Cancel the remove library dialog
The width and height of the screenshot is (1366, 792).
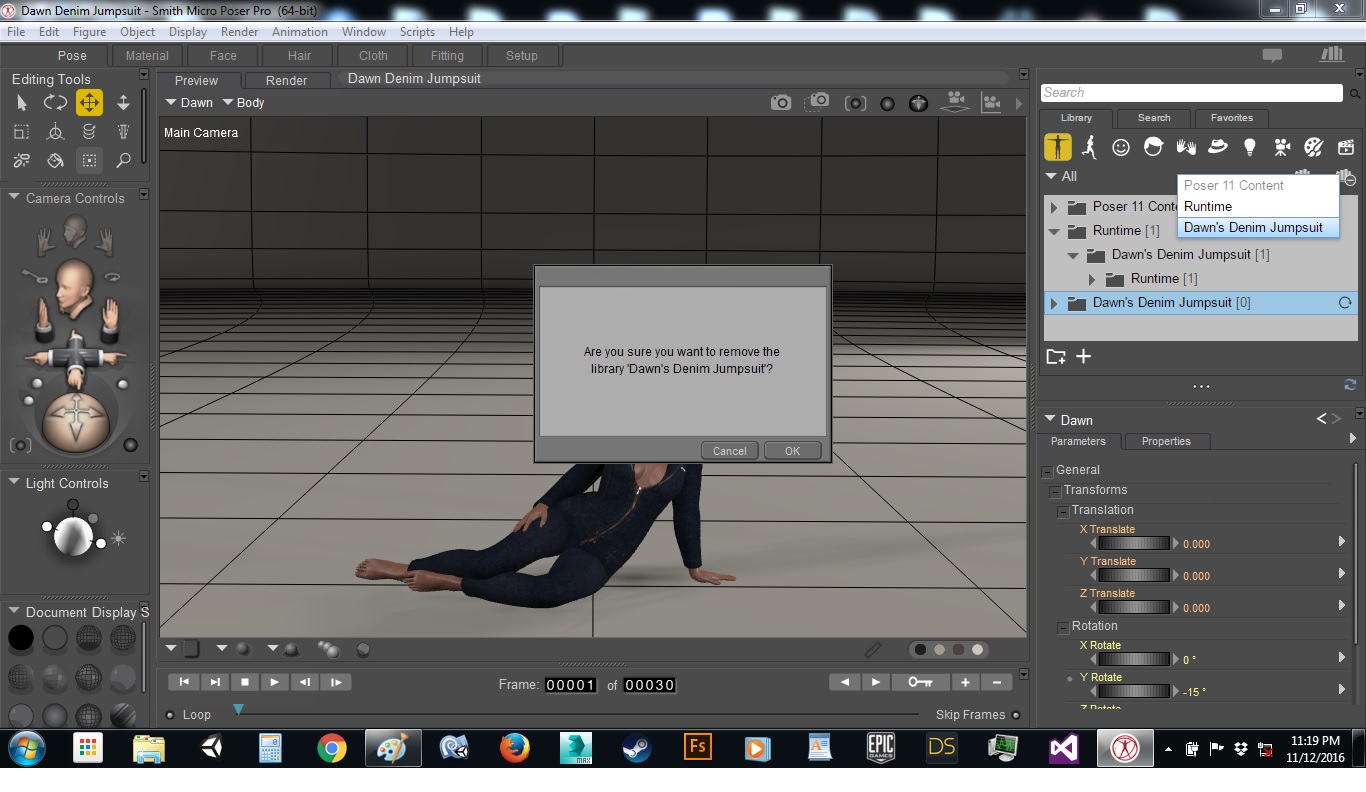pyautogui.click(x=729, y=451)
